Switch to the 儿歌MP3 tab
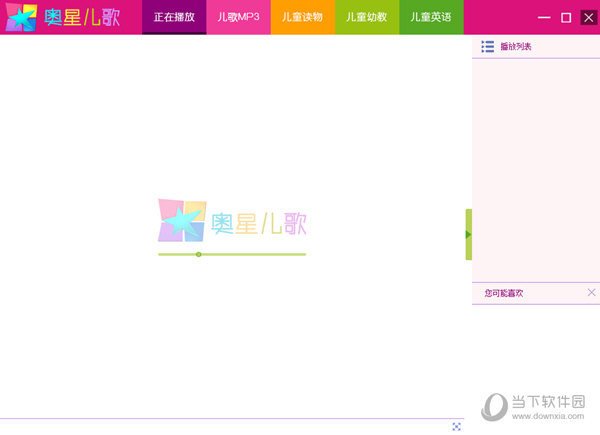This screenshot has height=435, width=600. [x=238, y=17]
